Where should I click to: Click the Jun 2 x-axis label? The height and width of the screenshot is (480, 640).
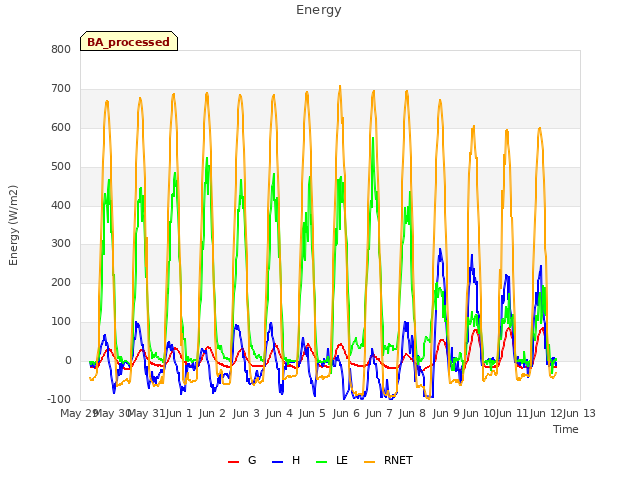[x=212, y=413]
